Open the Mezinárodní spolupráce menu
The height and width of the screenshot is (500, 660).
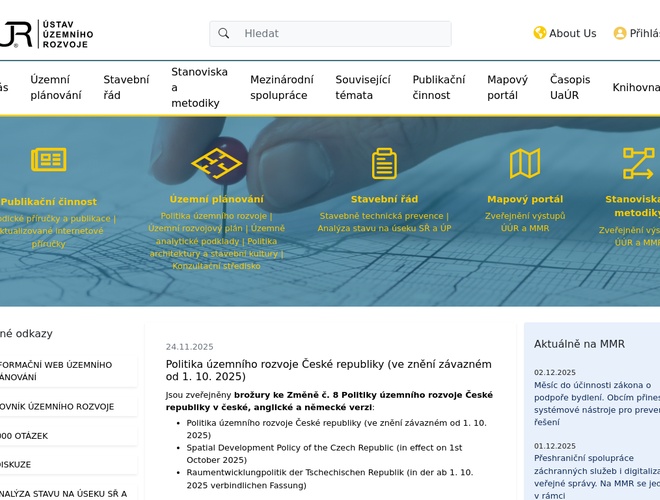[281, 88]
